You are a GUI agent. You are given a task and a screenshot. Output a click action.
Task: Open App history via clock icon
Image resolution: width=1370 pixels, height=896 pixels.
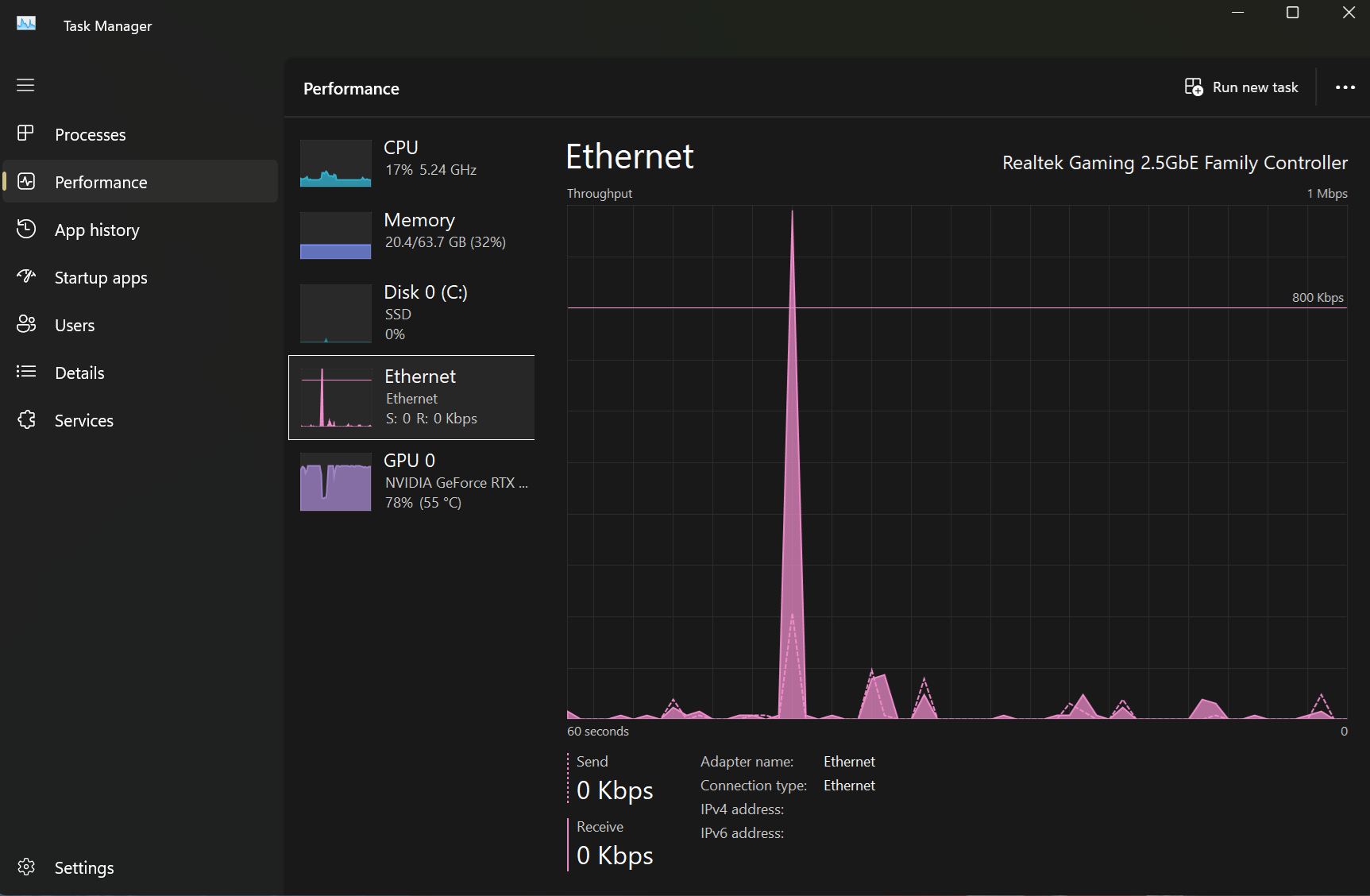[x=25, y=229]
